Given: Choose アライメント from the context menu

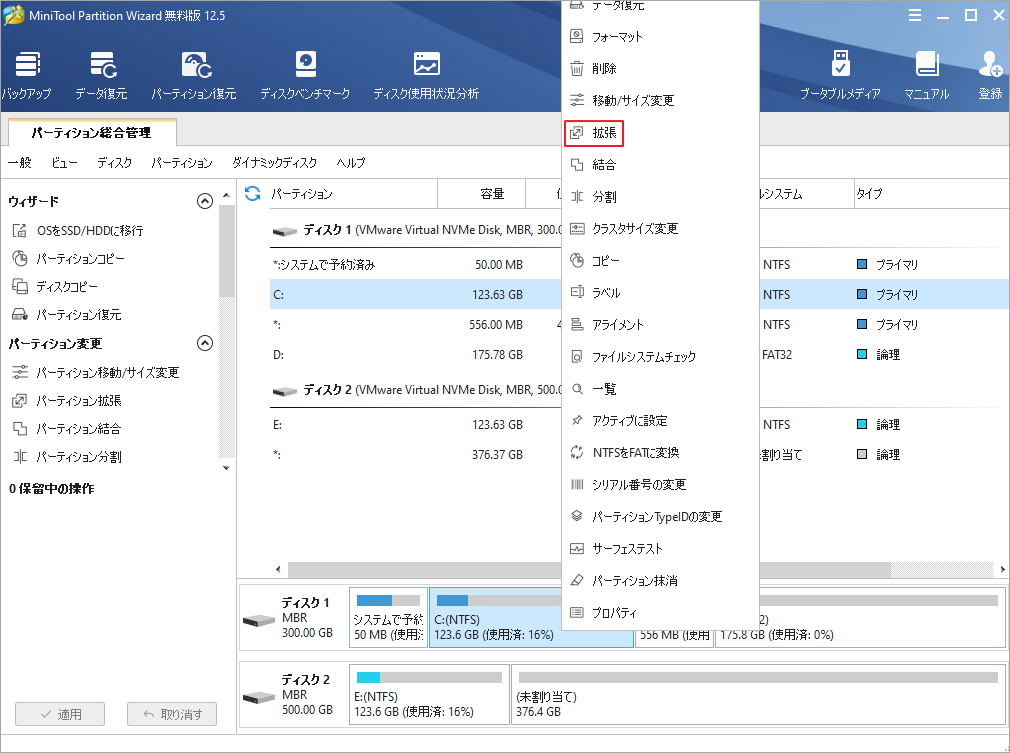Looking at the screenshot, I should [660, 325].
